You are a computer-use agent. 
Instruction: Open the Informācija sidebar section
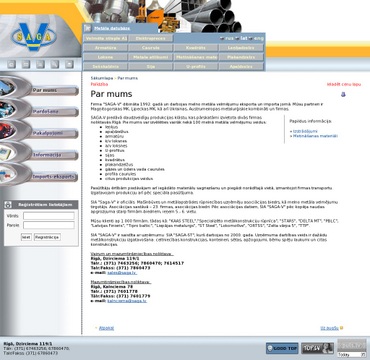click(x=39, y=153)
